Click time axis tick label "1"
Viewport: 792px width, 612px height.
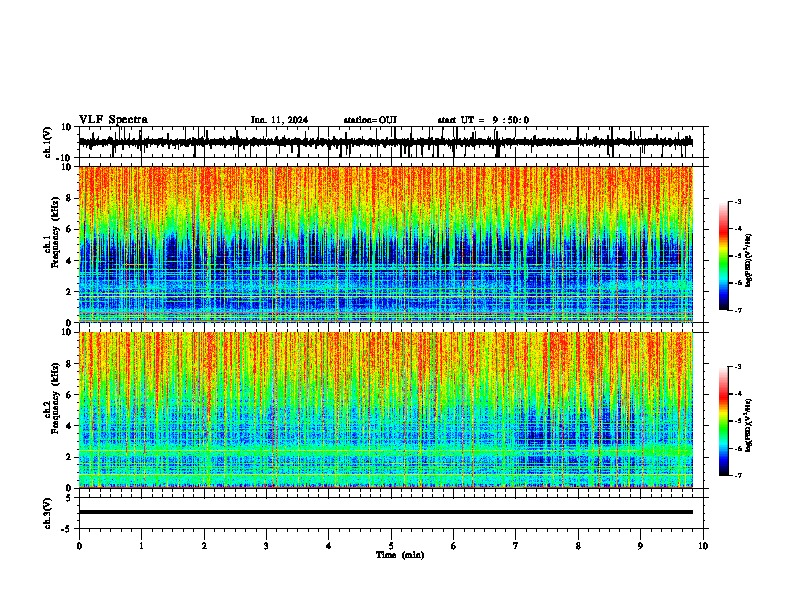pos(141,546)
